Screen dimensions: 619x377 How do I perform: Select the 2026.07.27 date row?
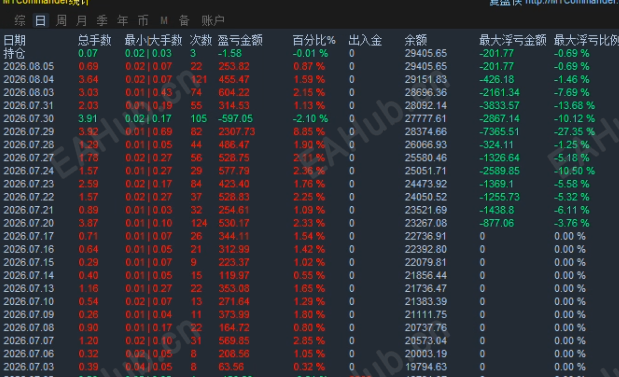29,158
